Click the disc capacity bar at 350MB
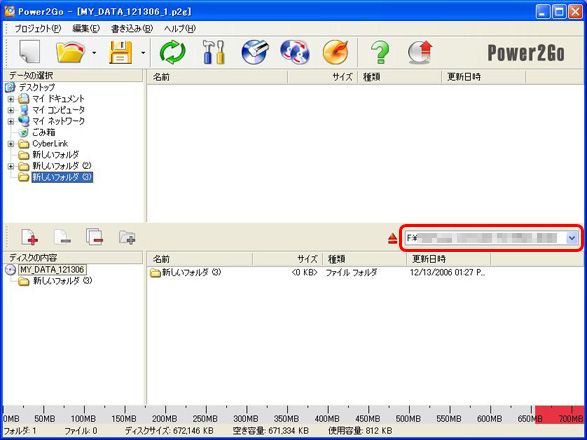 tap(287, 415)
